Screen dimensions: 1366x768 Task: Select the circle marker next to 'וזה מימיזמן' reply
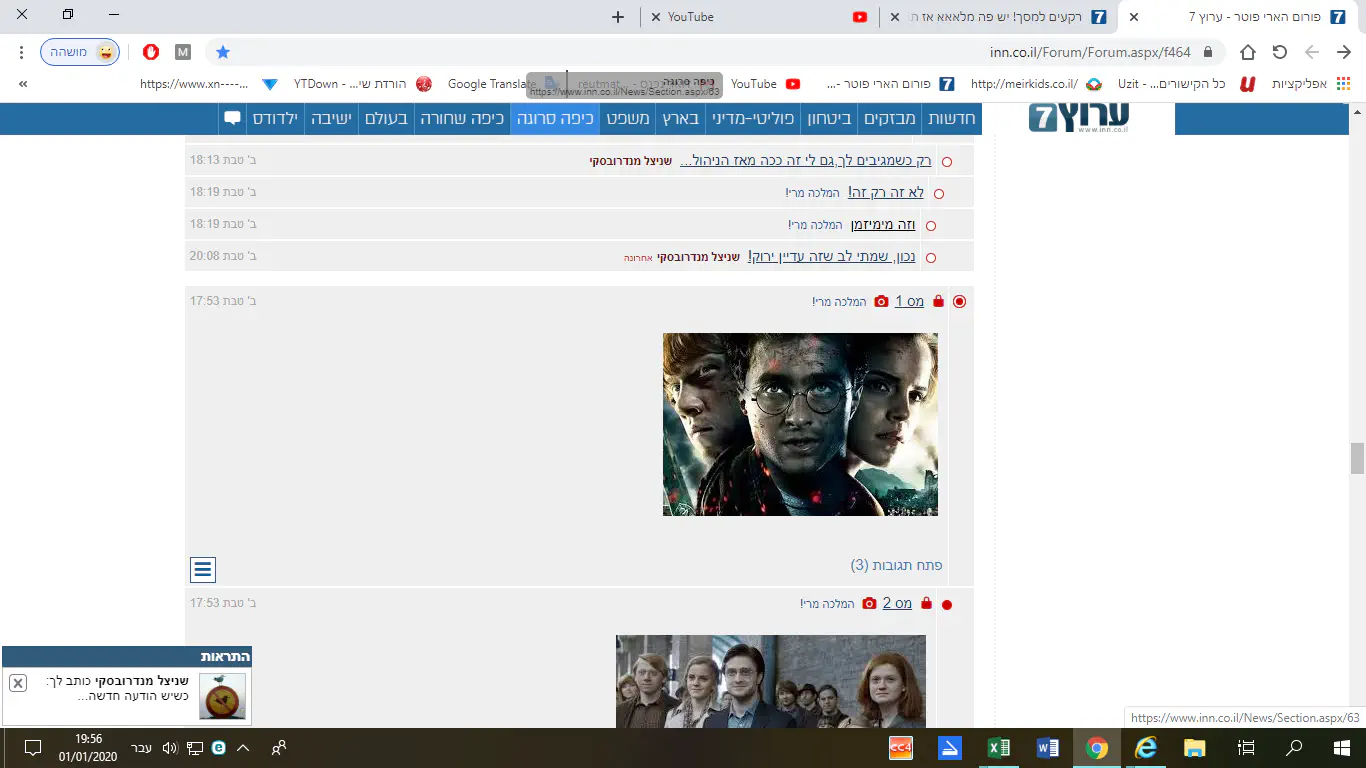tap(931, 226)
